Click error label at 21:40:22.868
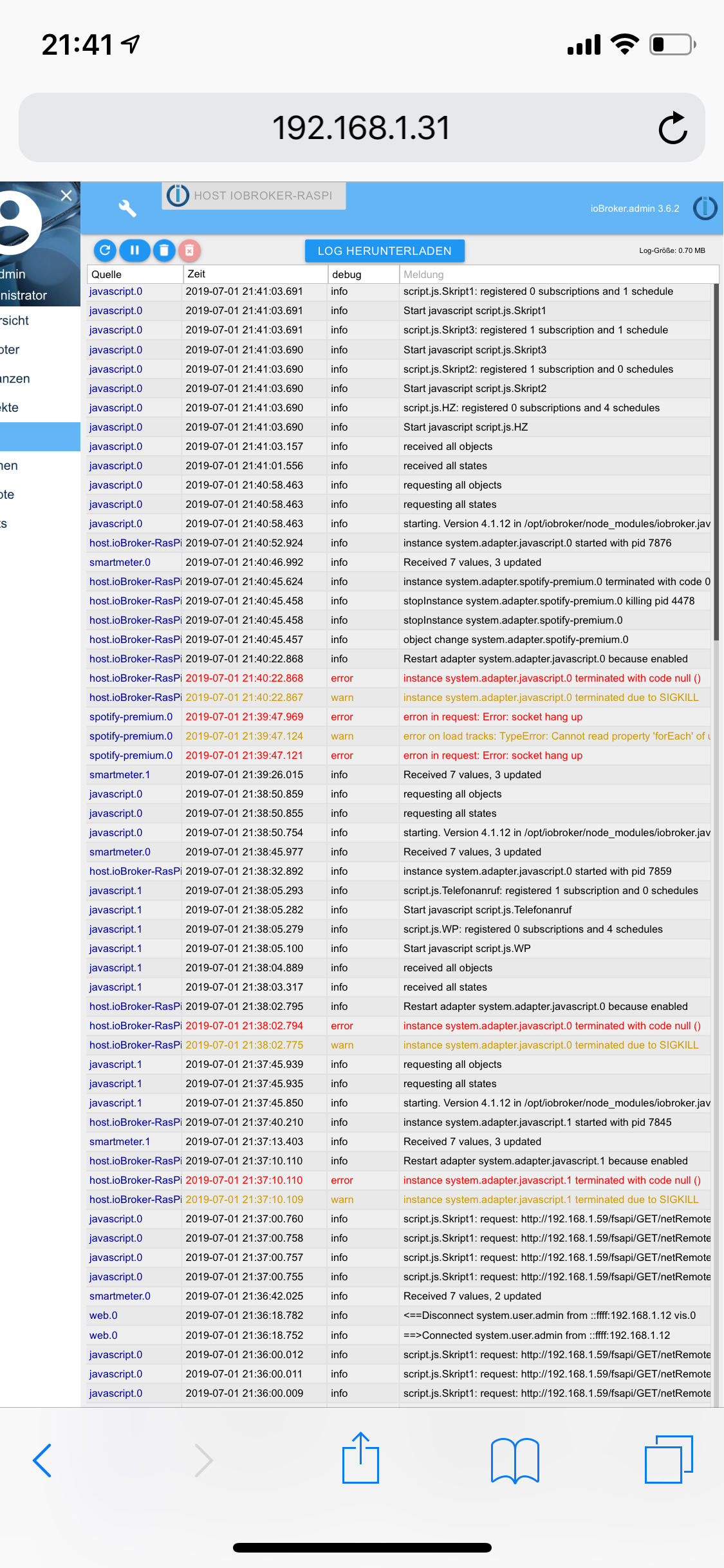Viewport: 724px width, 1568px height. point(342,678)
